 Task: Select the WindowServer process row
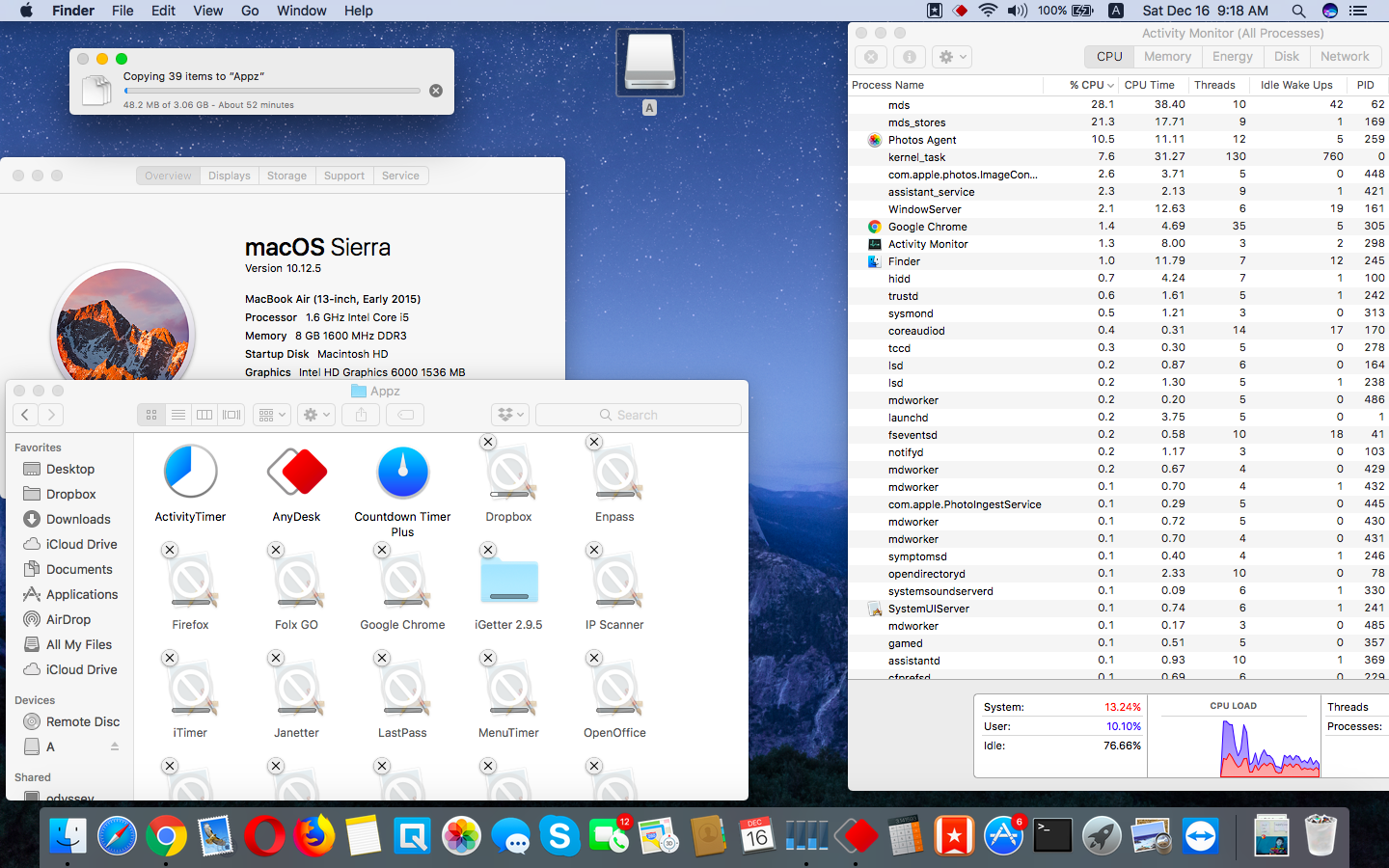[1119, 209]
